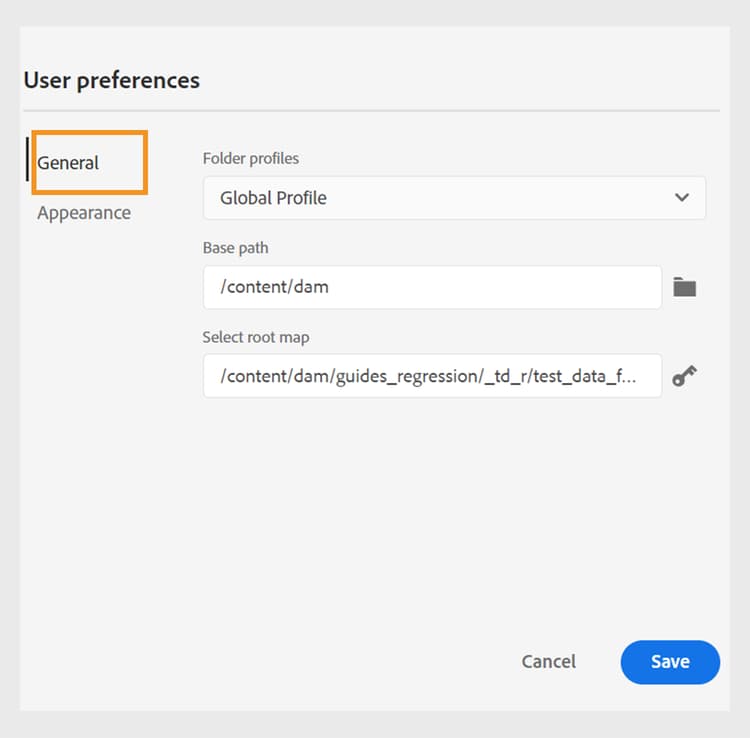Click into the Select root map field
The height and width of the screenshot is (738, 750).
(x=432, y=376)
